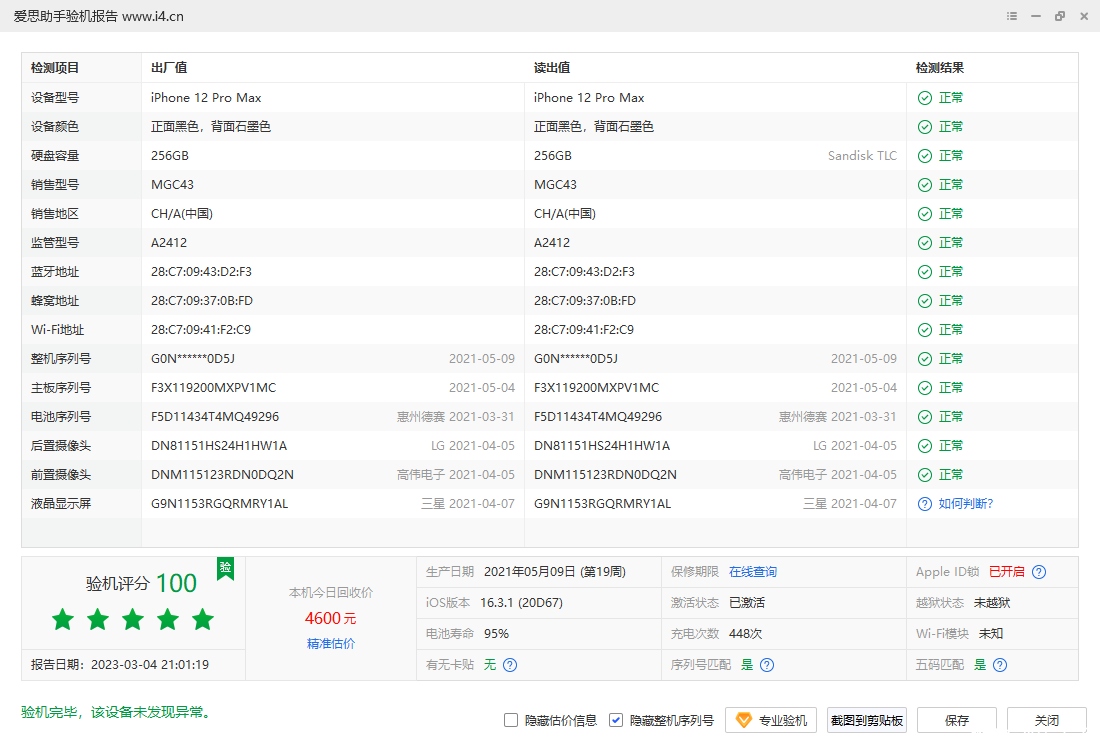Click the 检测项目 column header
This screenshot has height=749, width=1100.
click(55, 68)
